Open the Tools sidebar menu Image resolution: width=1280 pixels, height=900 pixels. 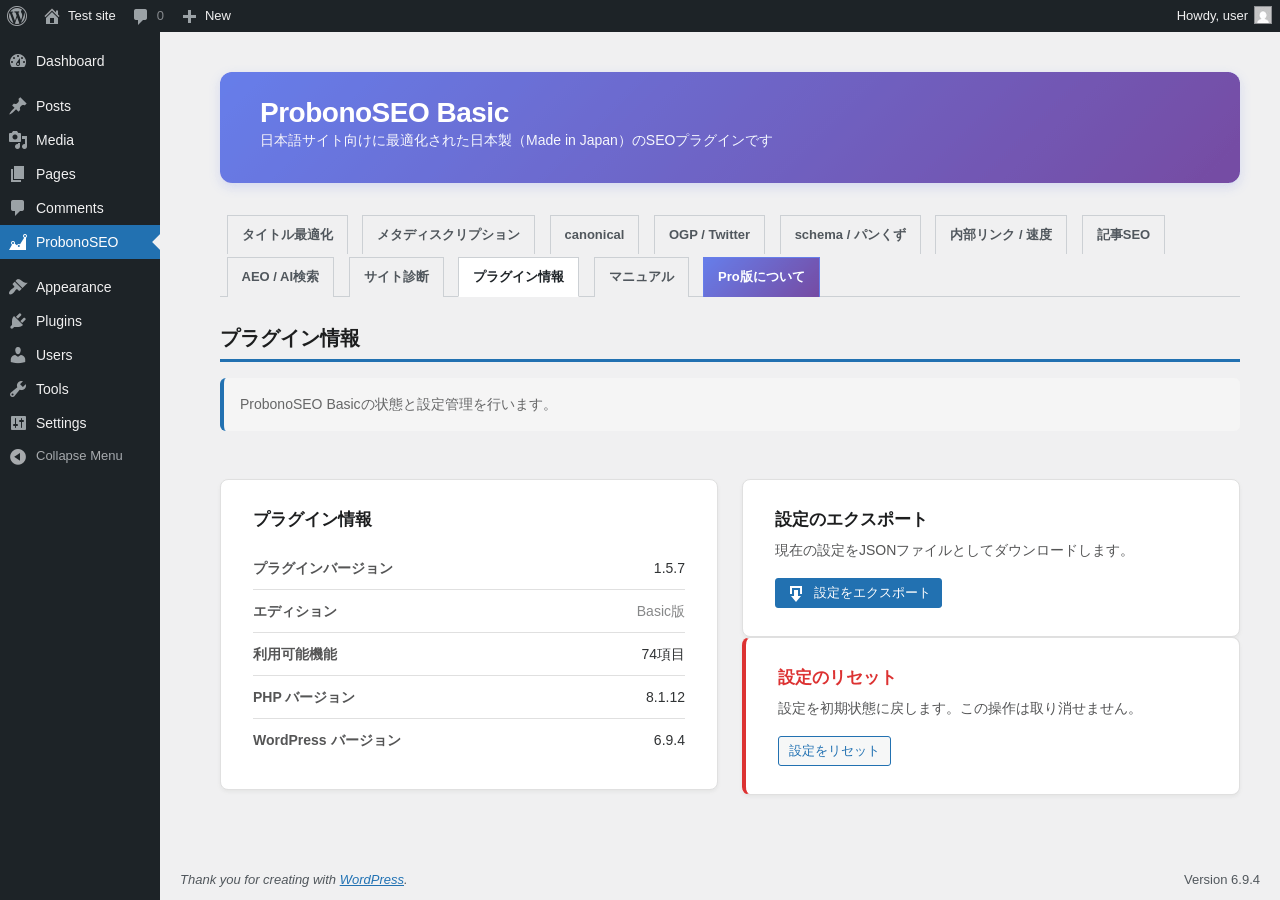point(52,389)
